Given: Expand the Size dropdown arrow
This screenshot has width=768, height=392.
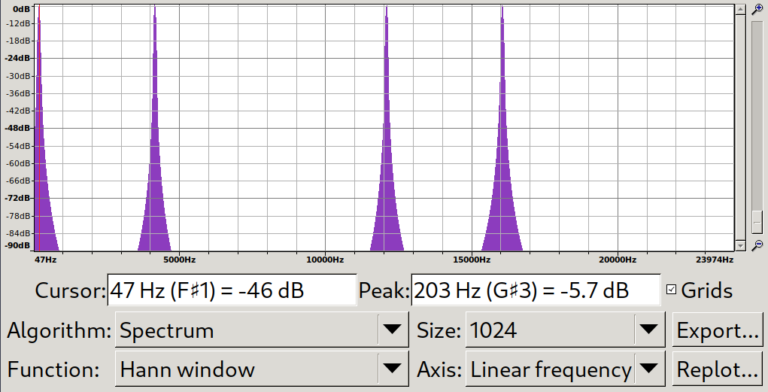Looking at the screenshot, I should 649,330.
